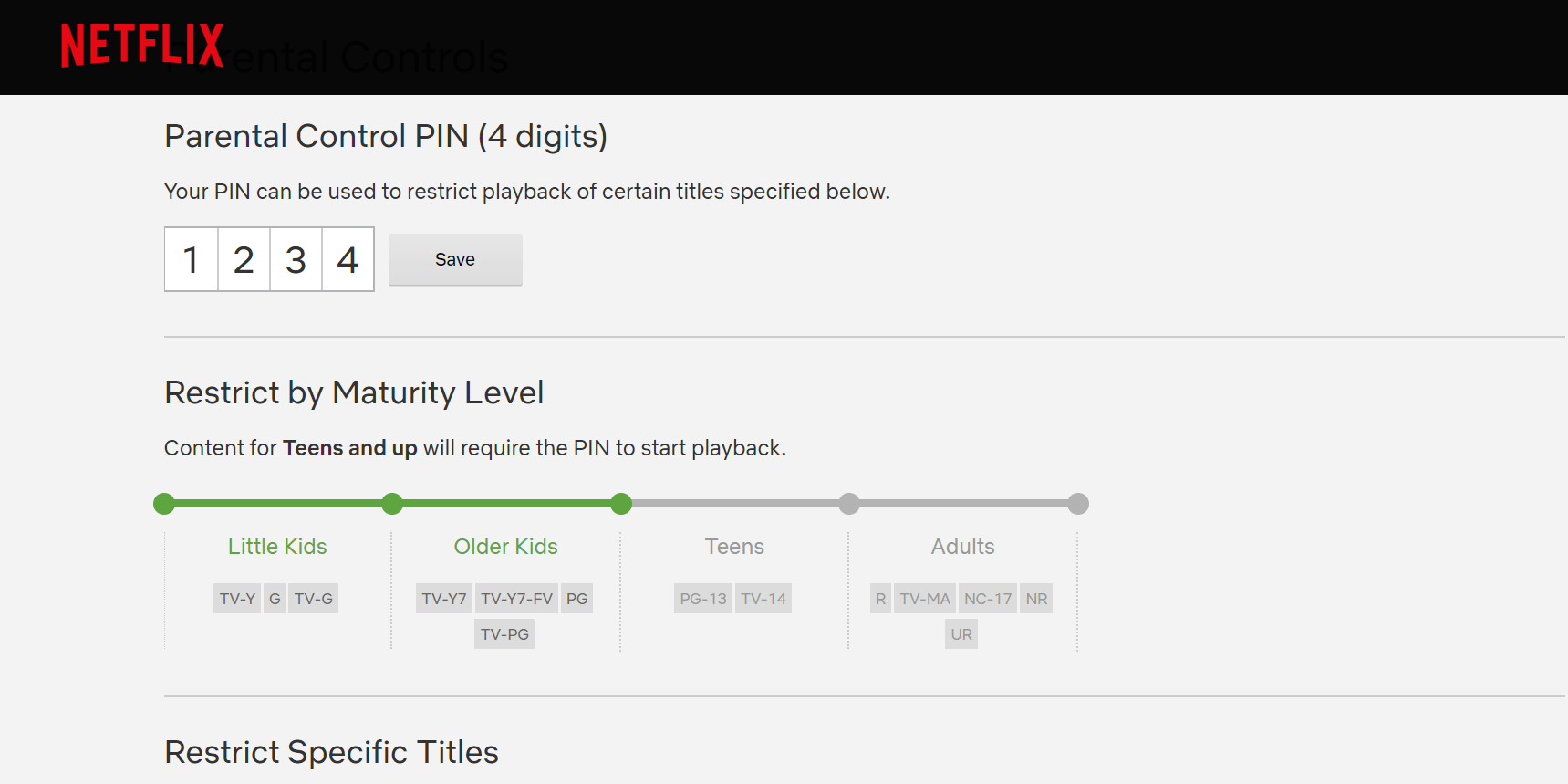This screenshot has width=1568, height=784.
Task: Toggle the Teens maturity level on
Action: click(849, 503)
